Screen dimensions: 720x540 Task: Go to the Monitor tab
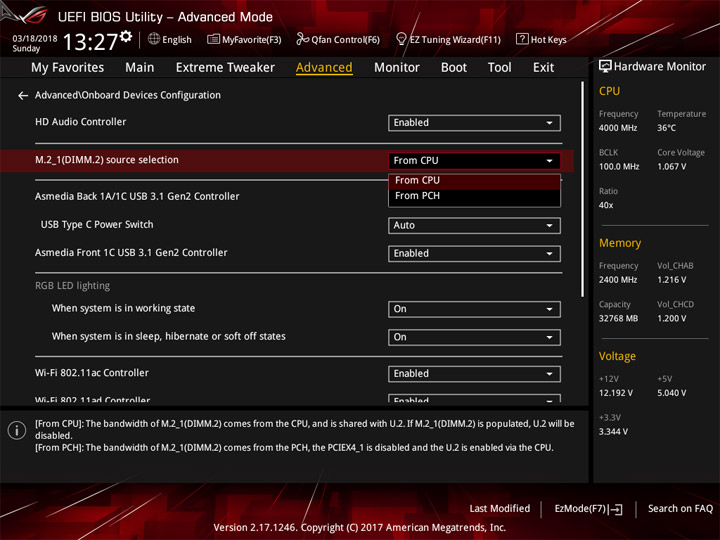click(x=397, y=68)
